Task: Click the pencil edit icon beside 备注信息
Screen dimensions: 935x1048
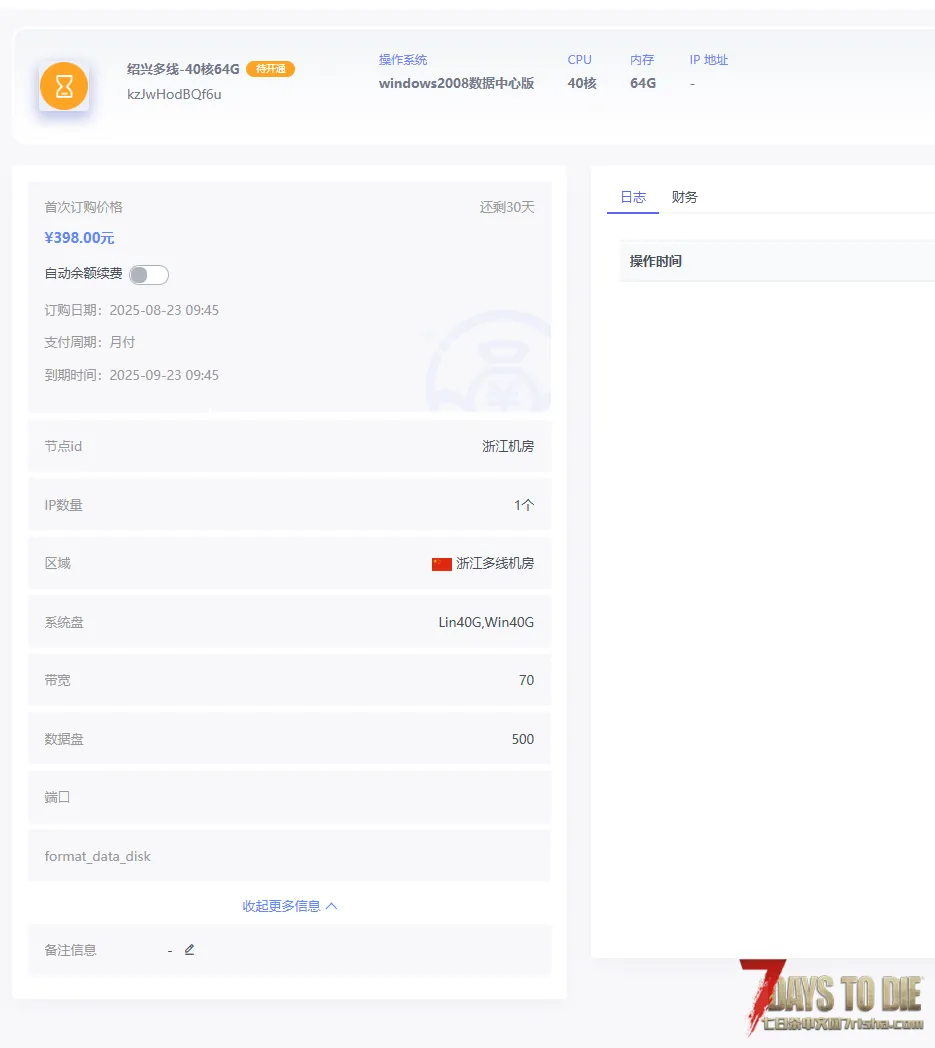Action: [x=189, y=950]
